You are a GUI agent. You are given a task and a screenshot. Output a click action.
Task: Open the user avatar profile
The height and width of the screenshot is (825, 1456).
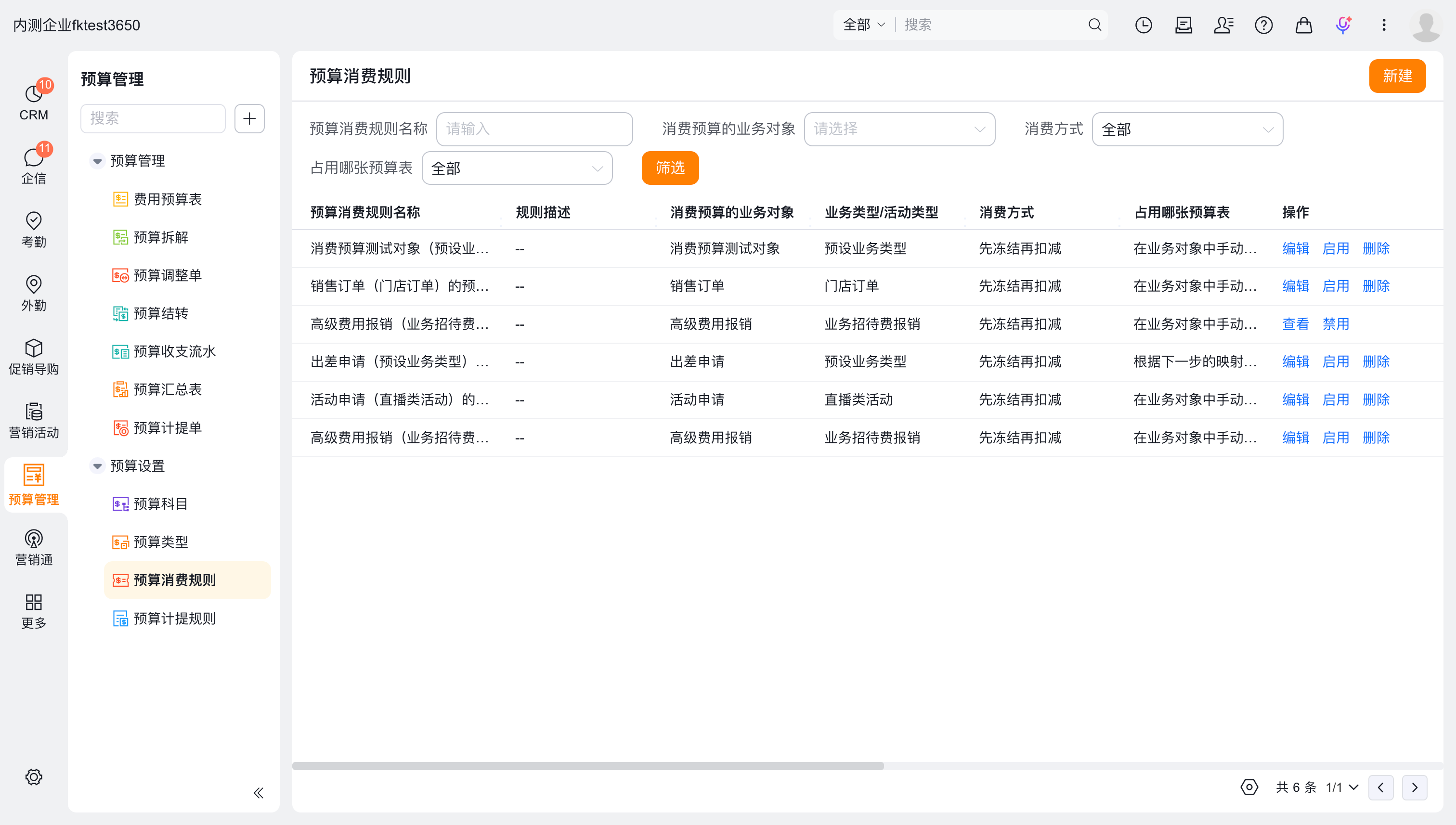[1425, 25]
